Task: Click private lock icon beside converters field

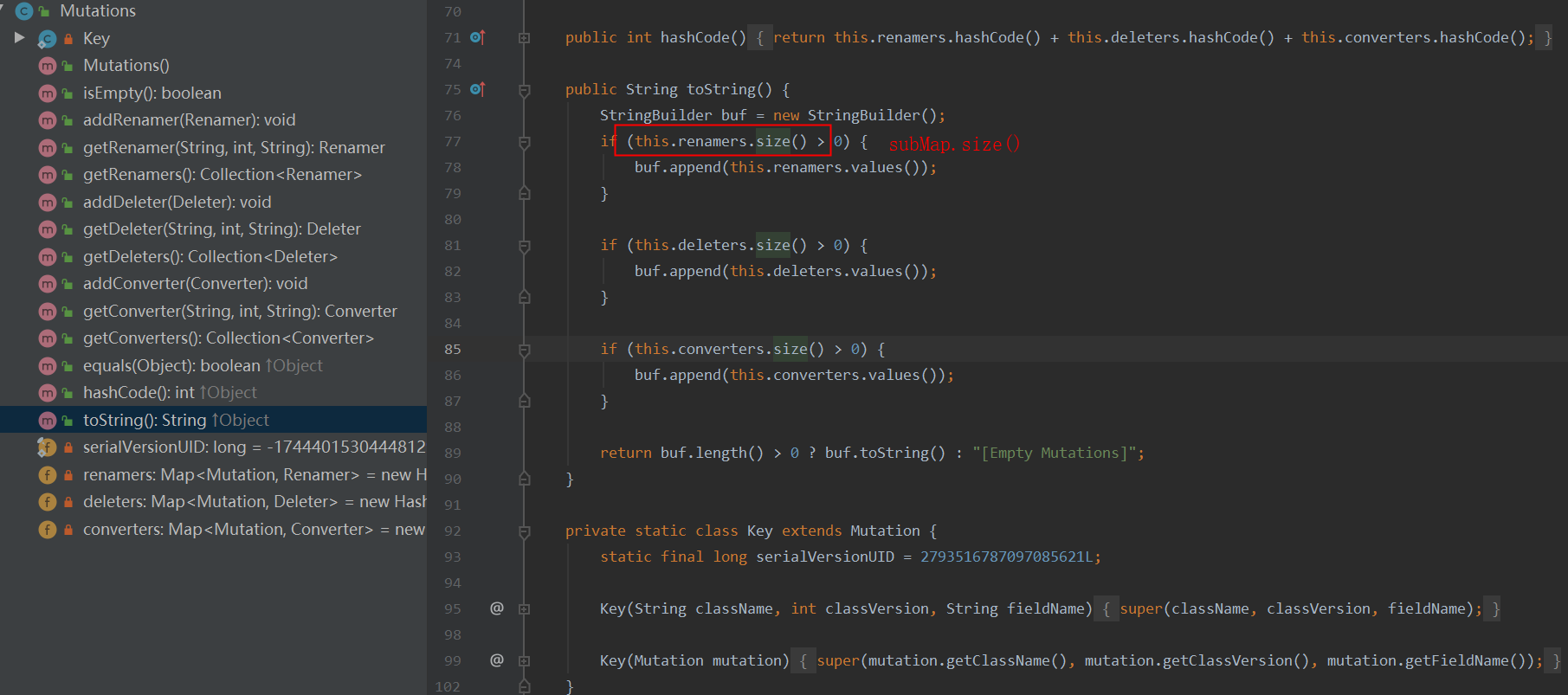Action: pyautogui.click(x=68, y=530)
